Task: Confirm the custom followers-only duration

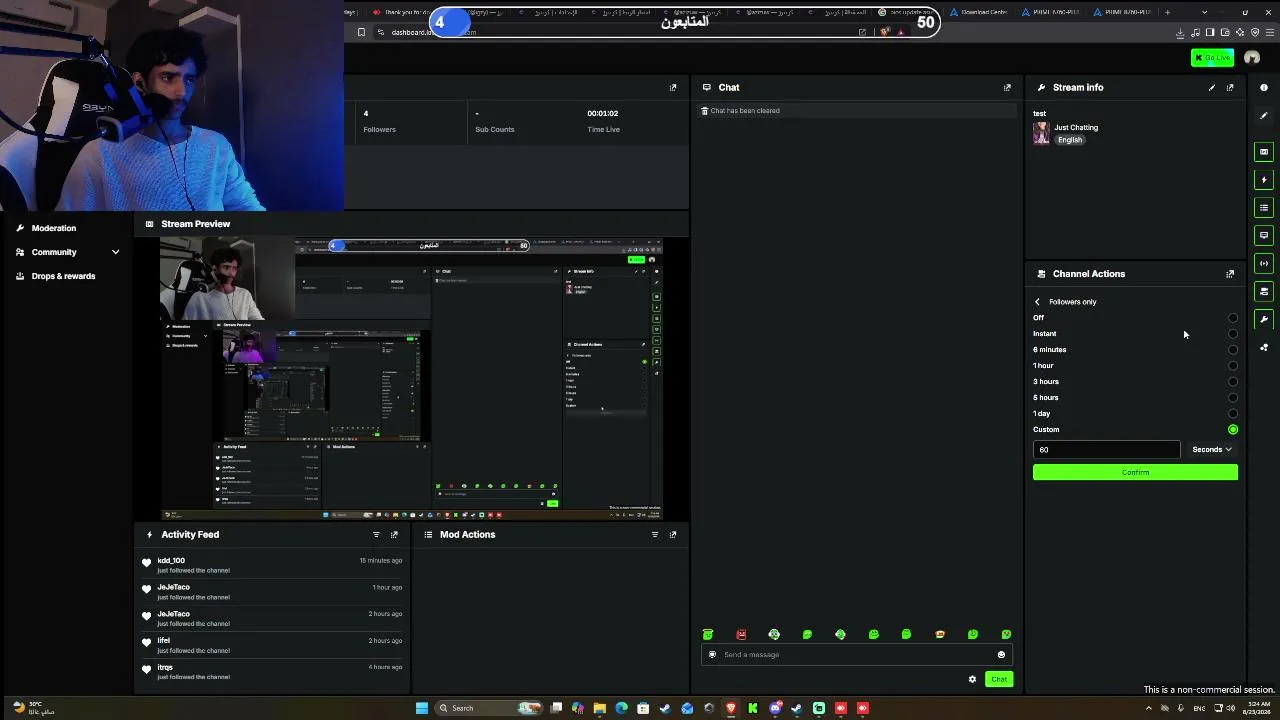Action: 1135,473
